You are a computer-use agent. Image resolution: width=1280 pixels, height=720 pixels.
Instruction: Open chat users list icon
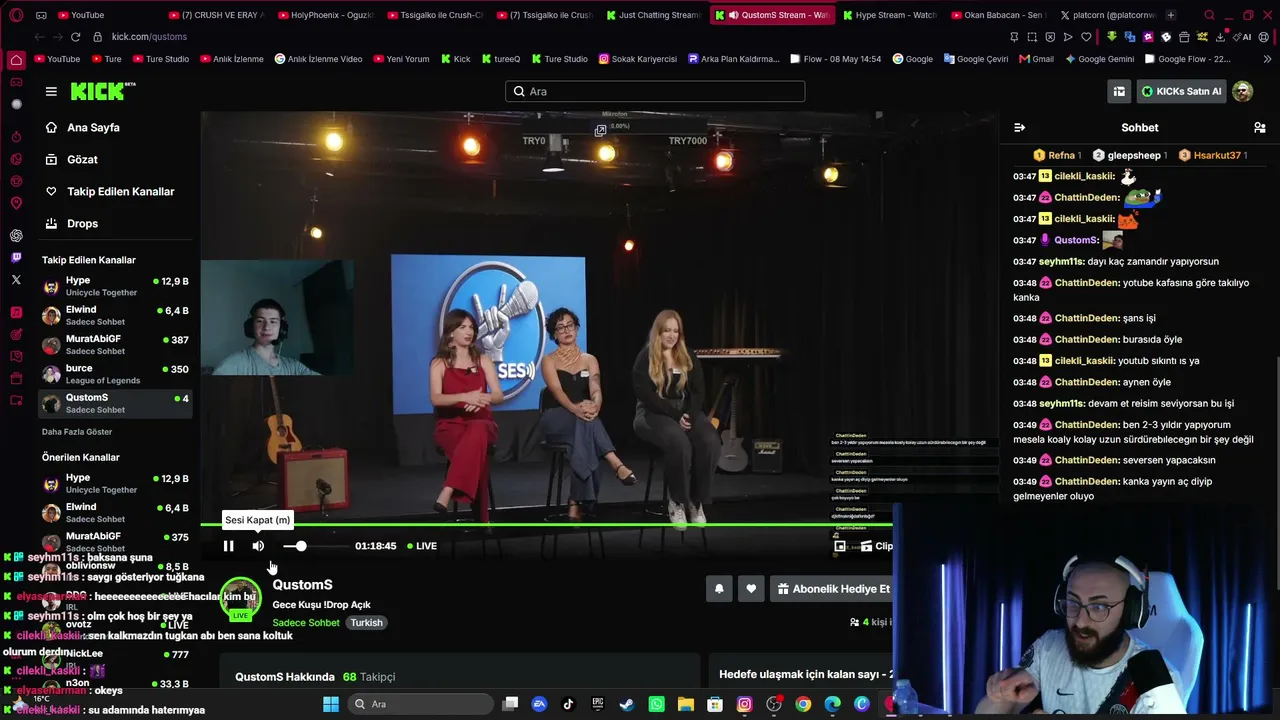[x=1259, y=128]
